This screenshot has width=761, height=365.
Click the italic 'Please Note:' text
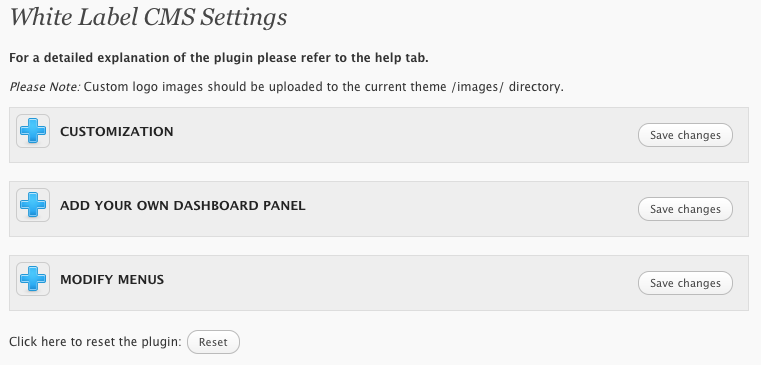point(45,87)
